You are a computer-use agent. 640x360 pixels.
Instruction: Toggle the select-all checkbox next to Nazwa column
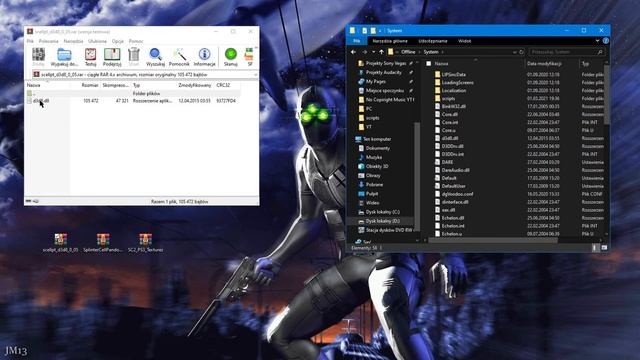coord(429,64)
